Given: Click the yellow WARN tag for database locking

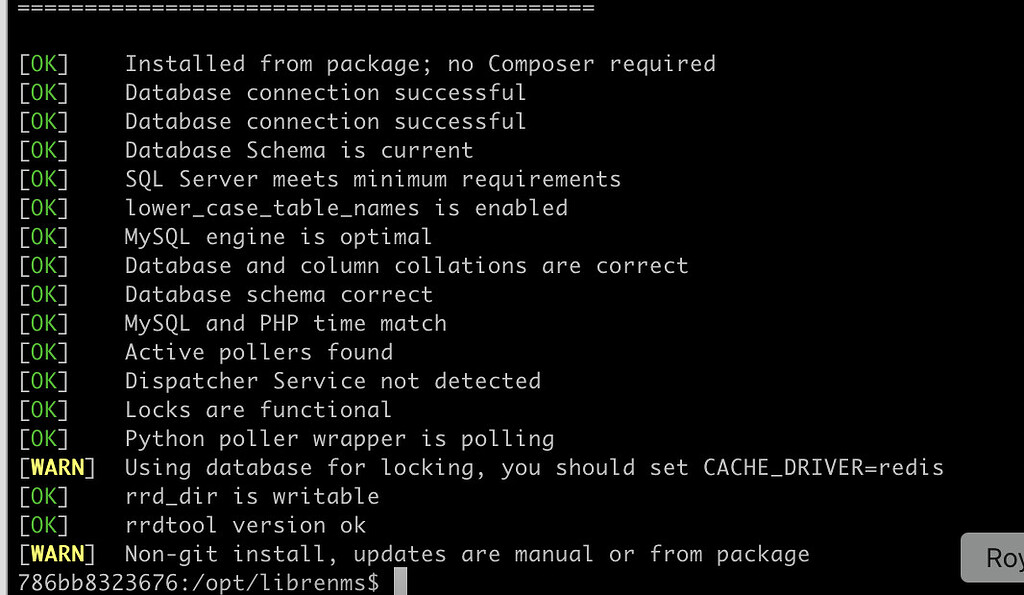Looking at the screenshot, I should pos(58,467).
